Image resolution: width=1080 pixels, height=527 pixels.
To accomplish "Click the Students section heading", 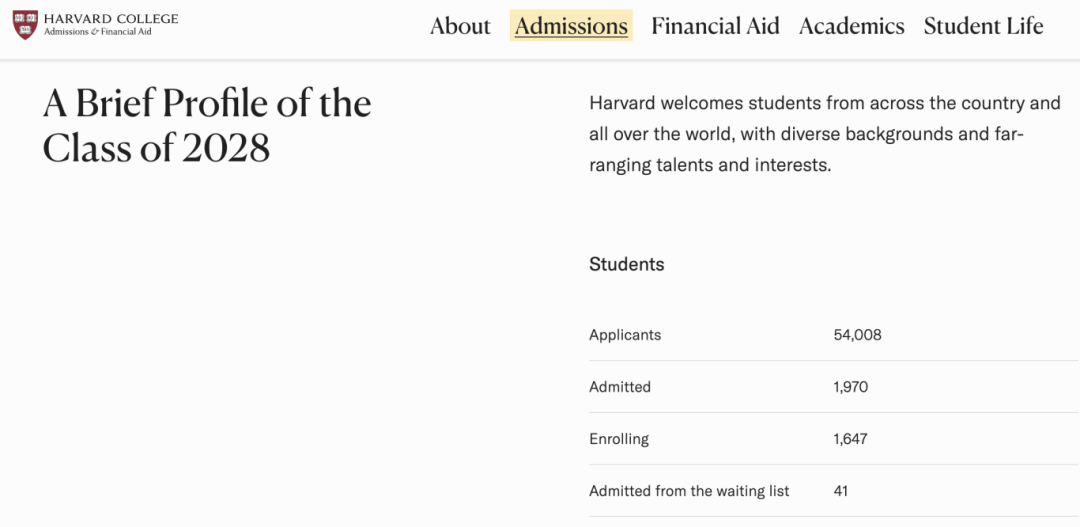I will [626, 264].
